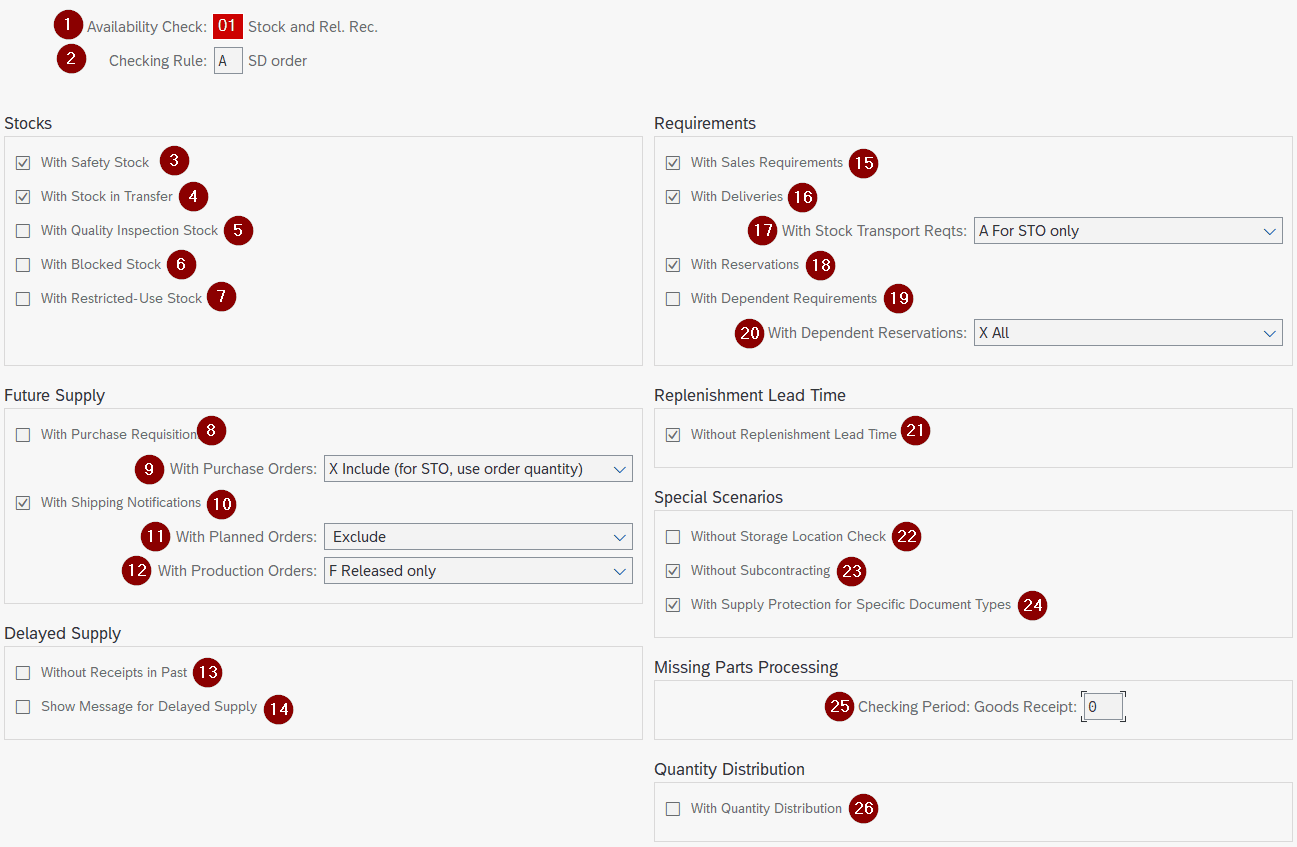Click the Checking Period Goods Receipt field
Viewport: 1297px width, 847px height.
click(1103, 706)
